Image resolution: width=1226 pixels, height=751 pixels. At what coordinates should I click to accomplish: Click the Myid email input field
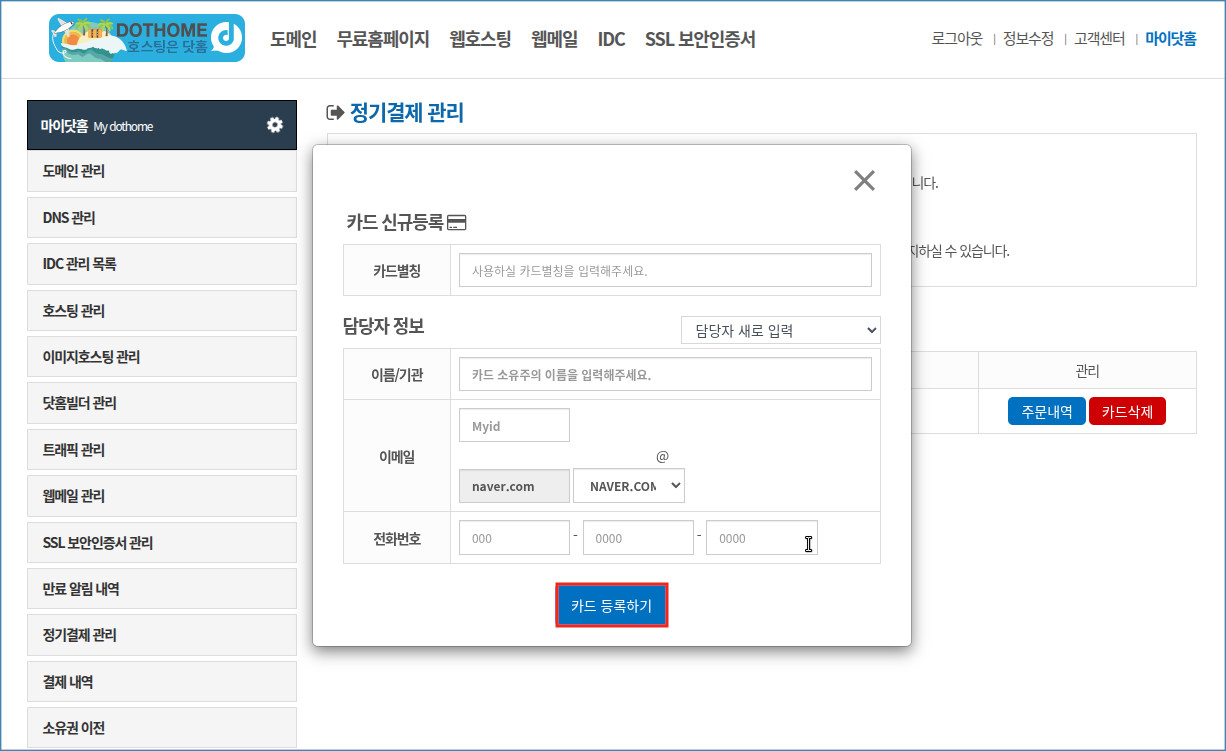tap(514, 425)
